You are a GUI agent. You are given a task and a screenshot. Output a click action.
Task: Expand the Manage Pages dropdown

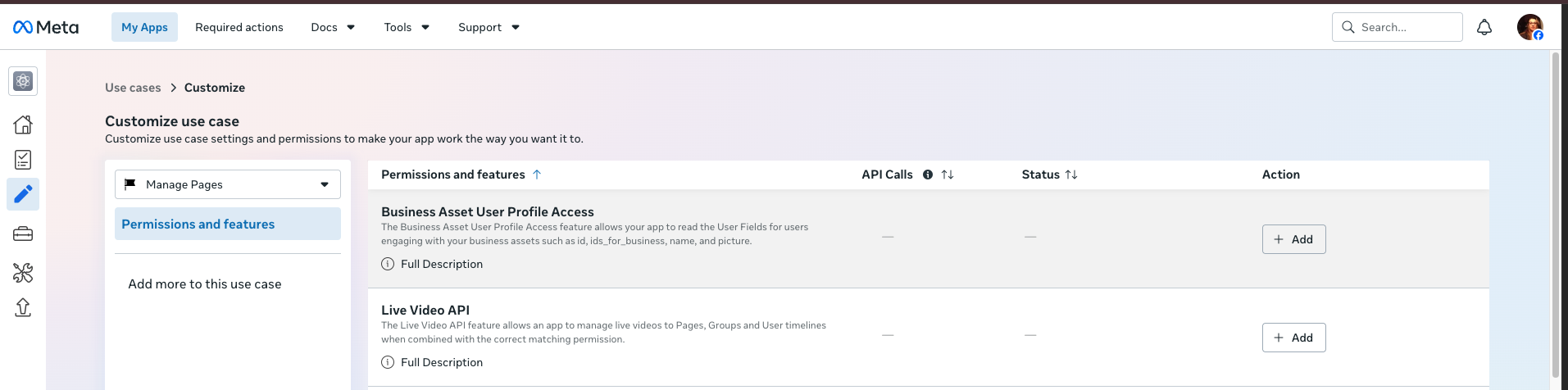click(x=228, y=184)
